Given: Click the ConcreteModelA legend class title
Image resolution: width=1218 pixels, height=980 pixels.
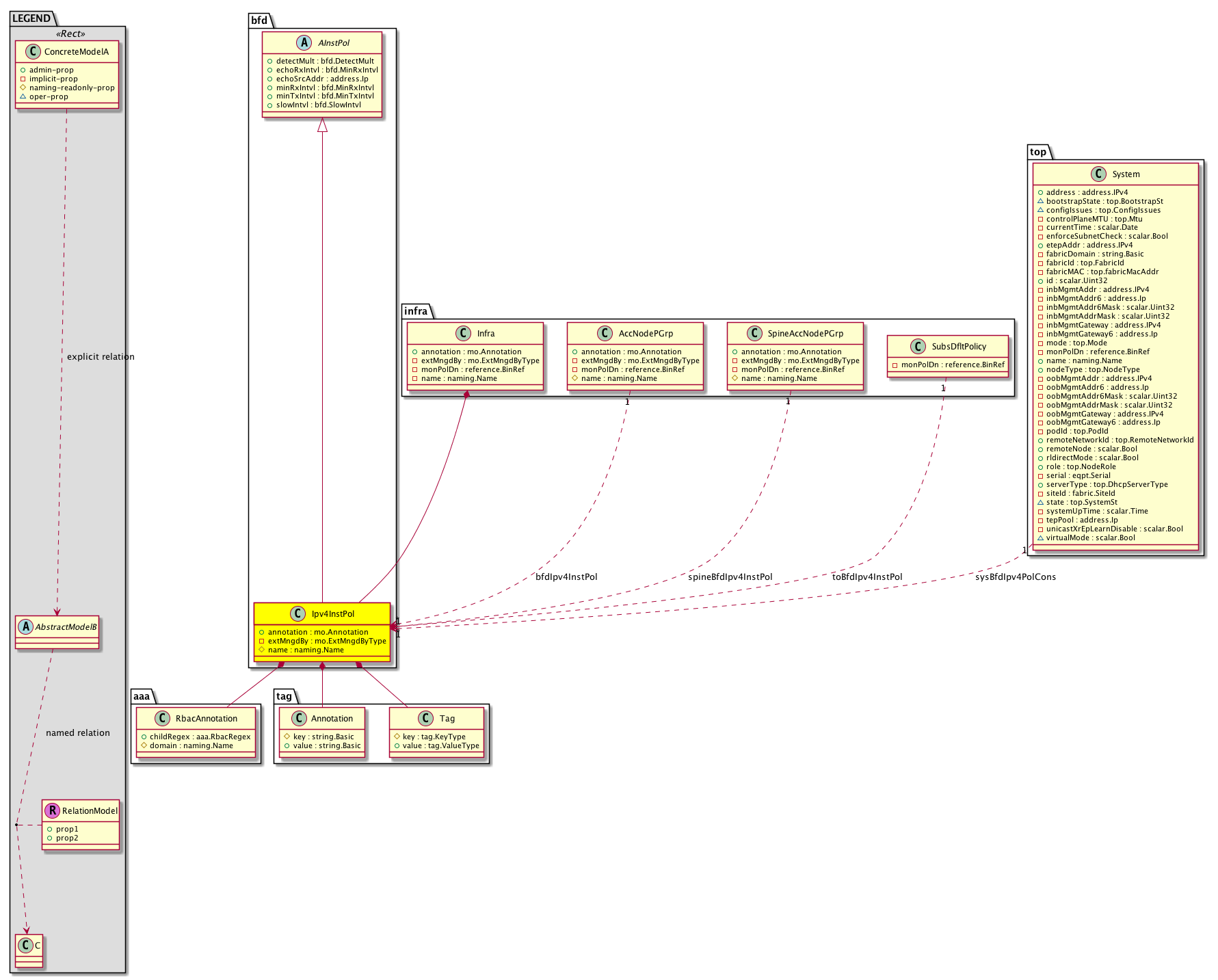Looking at the screenshot, I should [x=76, y=51].
